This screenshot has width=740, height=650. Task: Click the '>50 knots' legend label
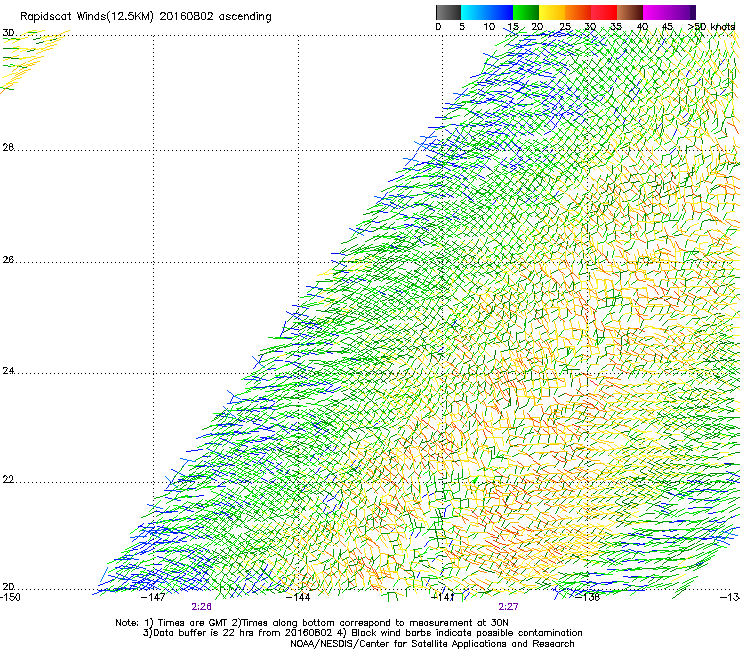[711, 27]
